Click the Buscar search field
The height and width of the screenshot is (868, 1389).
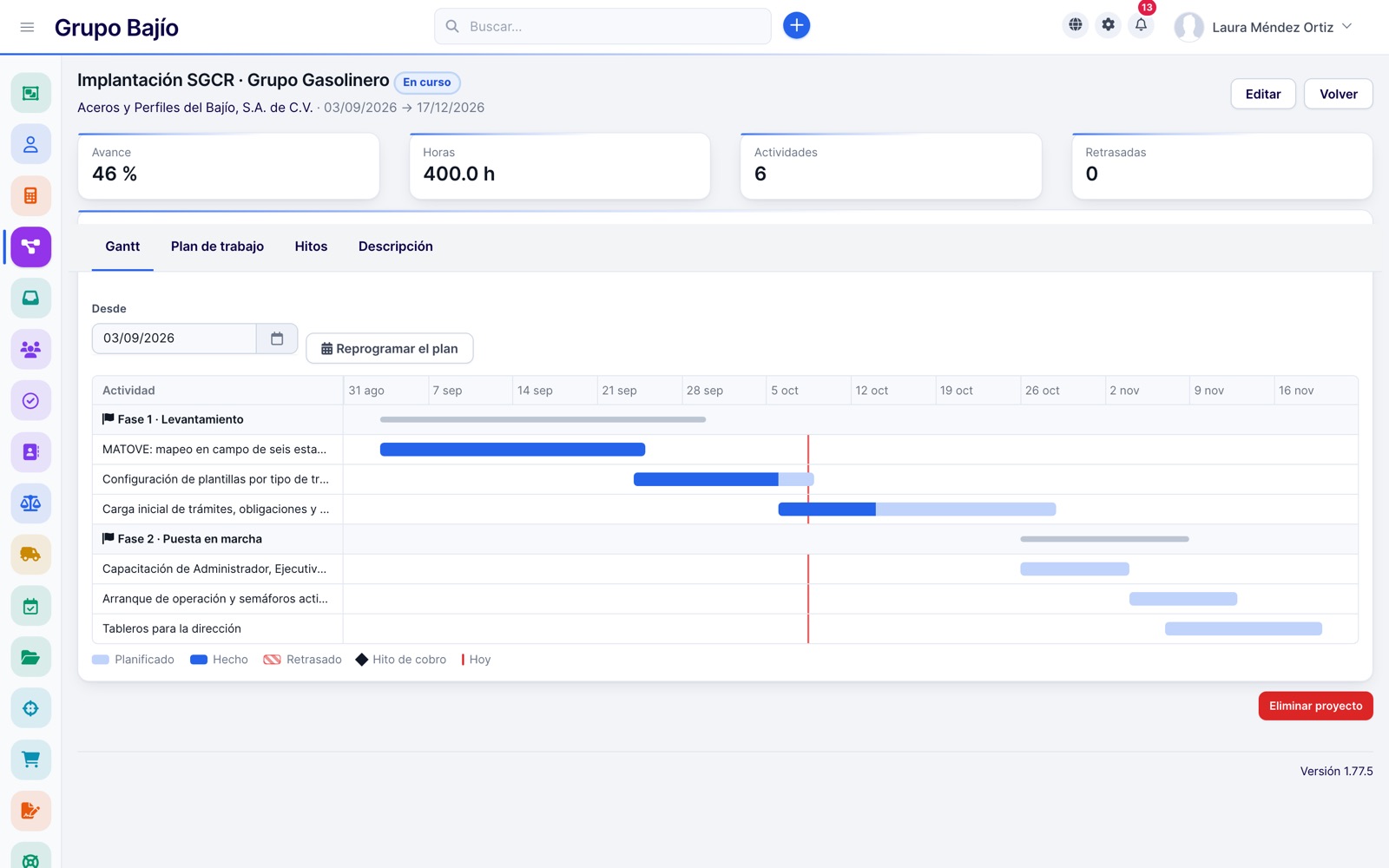click(602, 26)
